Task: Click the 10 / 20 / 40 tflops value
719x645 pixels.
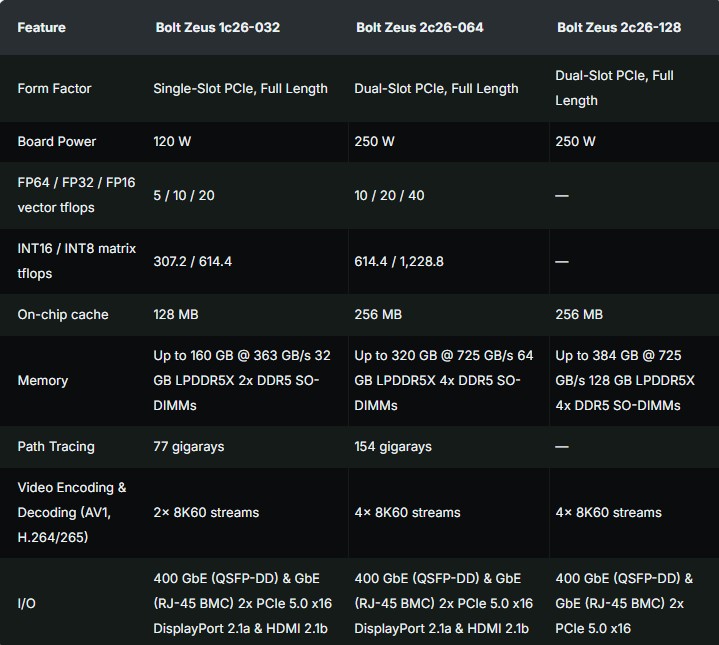Action: (x=389, y=195)
